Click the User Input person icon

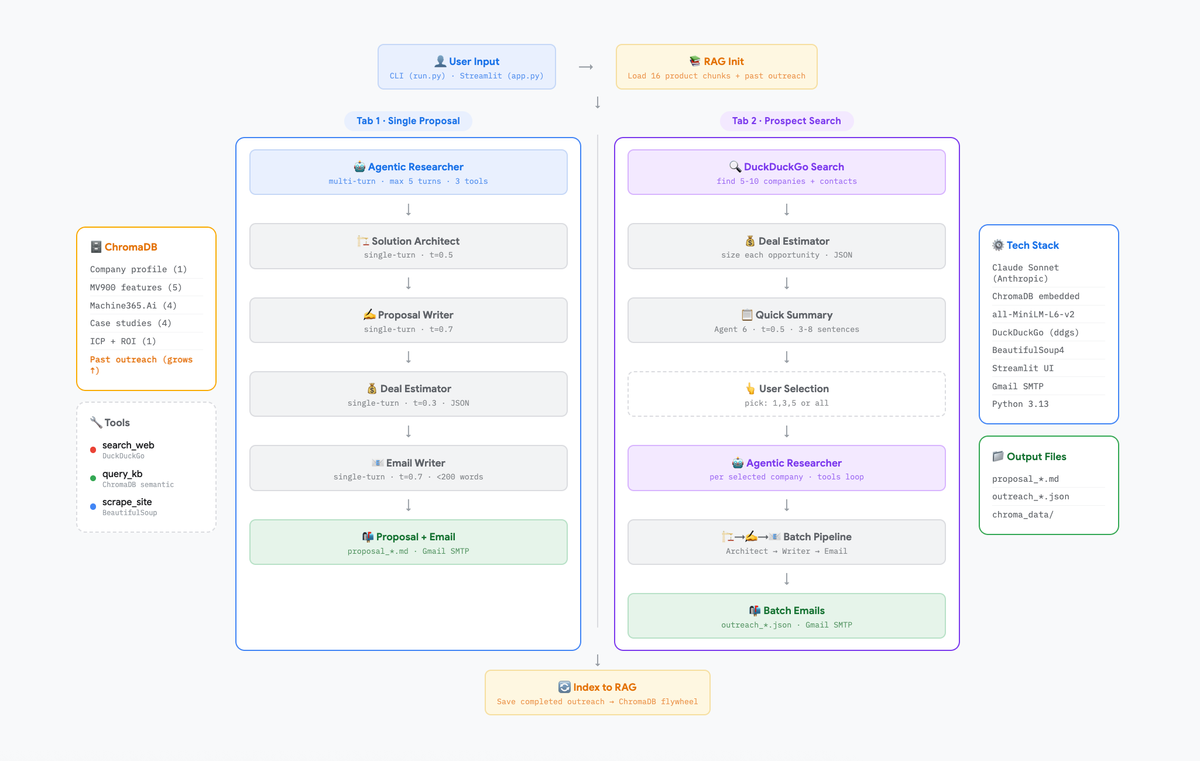point(440,62)
